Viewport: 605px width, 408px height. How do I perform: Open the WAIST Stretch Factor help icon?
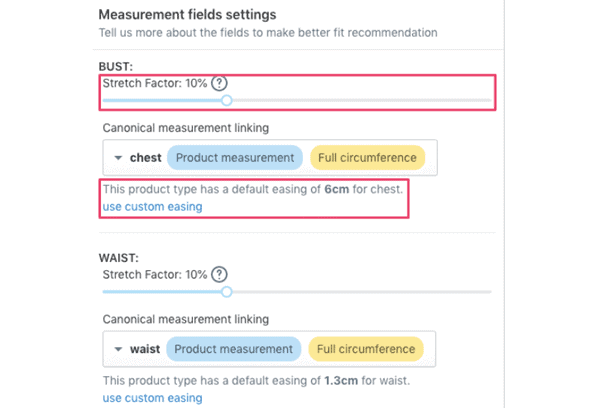[x=219, y=274]
